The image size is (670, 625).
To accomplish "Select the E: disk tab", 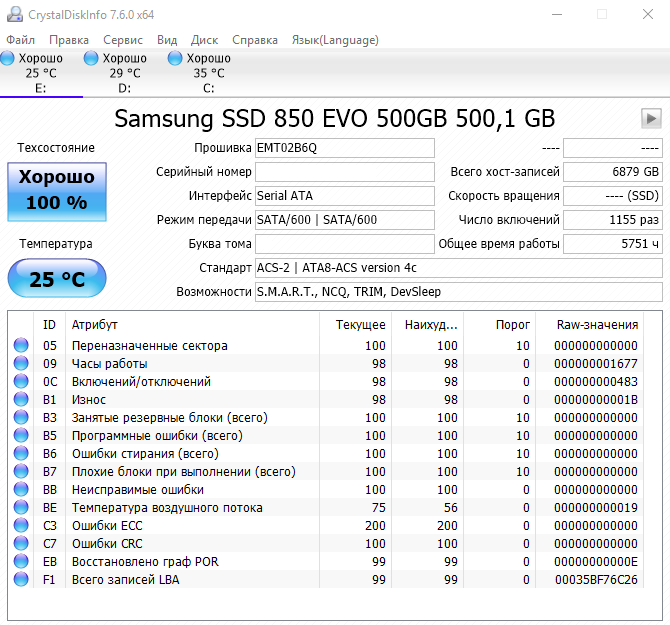I will [41, 73].
